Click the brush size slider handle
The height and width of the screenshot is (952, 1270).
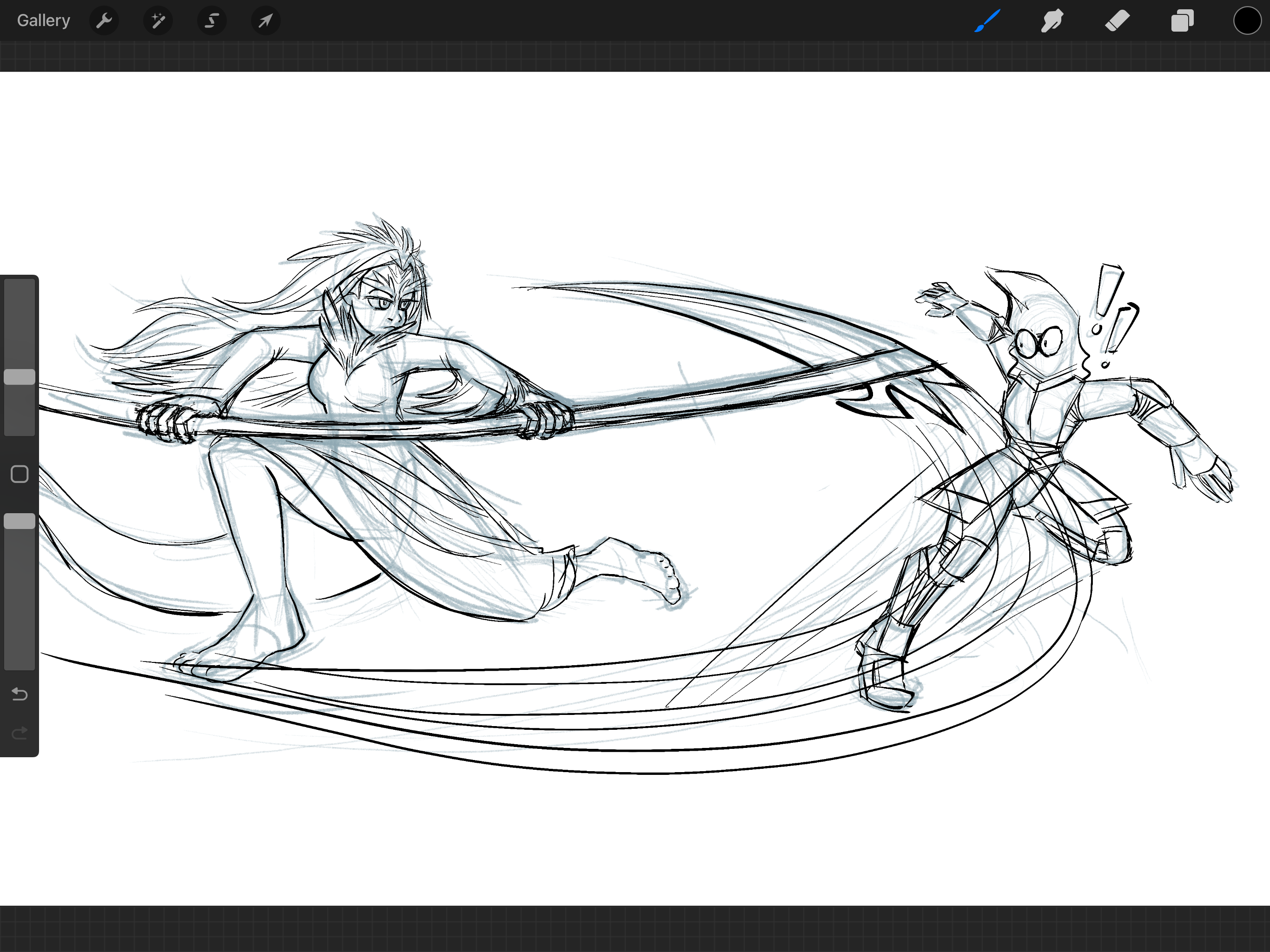tap(20, 377)
